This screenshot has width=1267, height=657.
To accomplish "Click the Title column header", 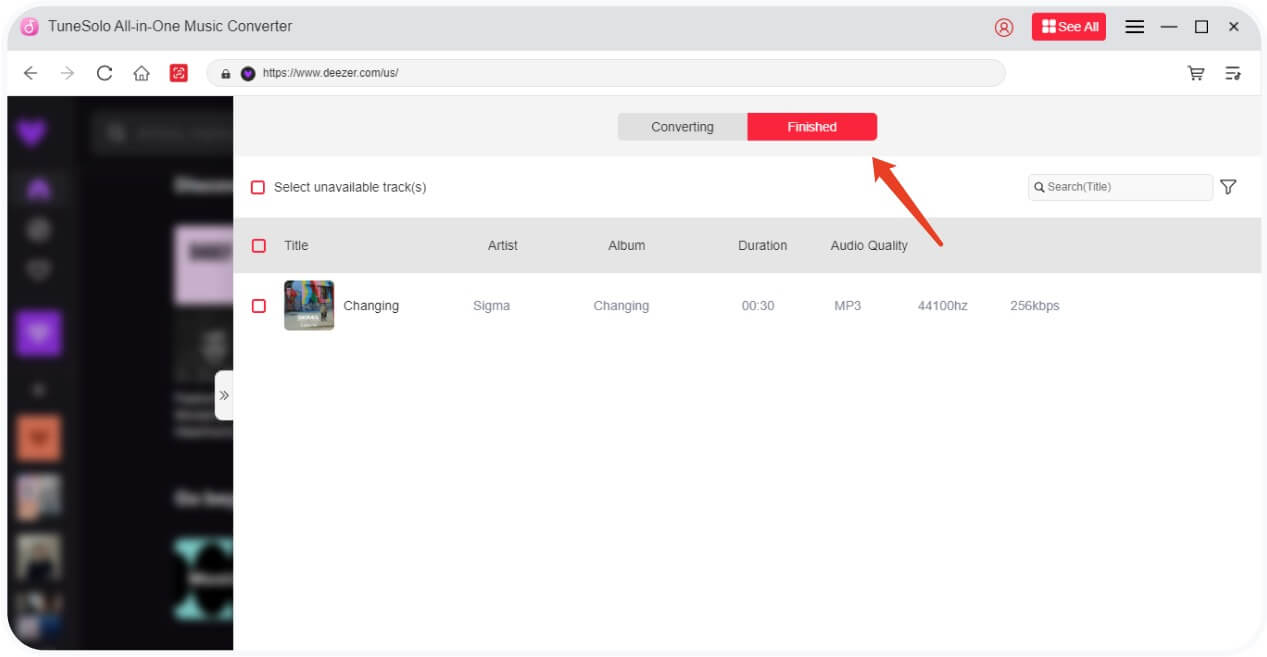I will point(296,245).
